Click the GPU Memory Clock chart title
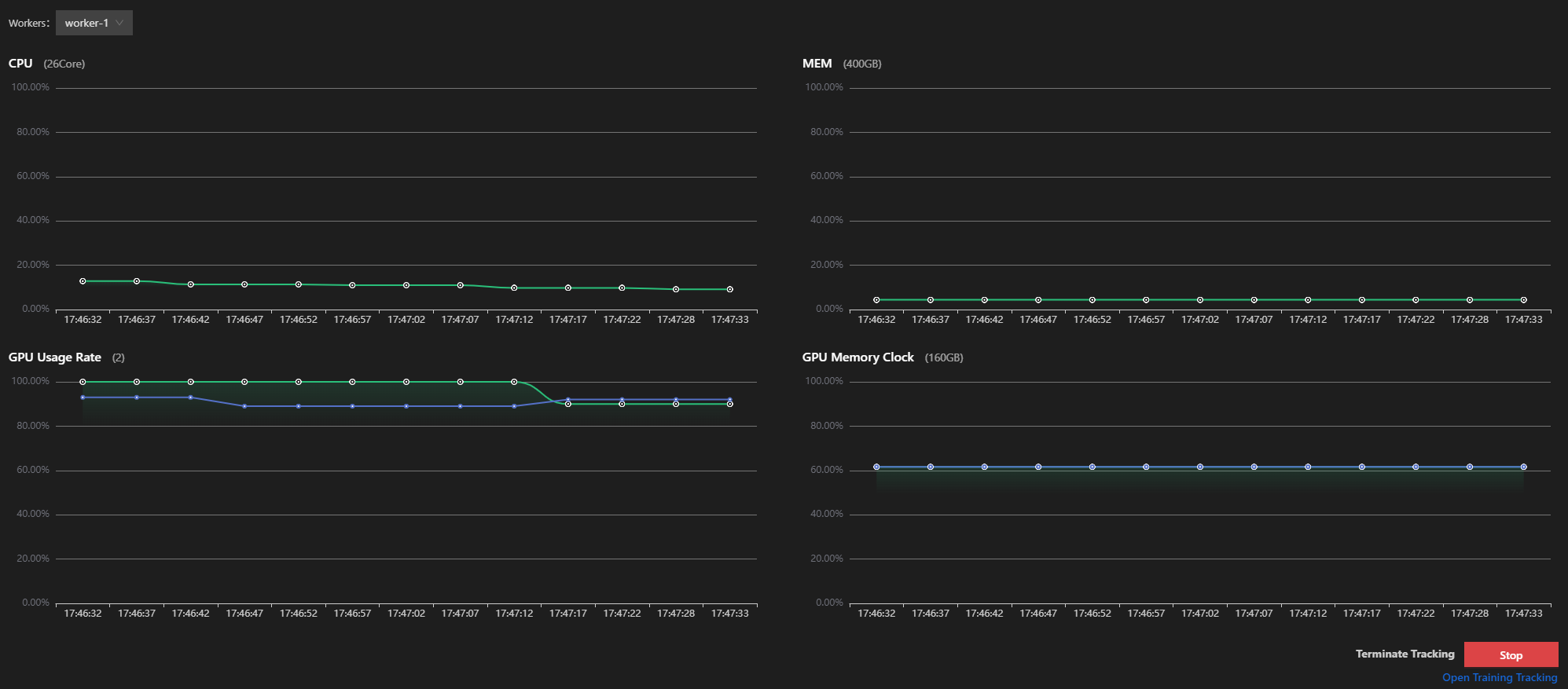 (857, 357)
